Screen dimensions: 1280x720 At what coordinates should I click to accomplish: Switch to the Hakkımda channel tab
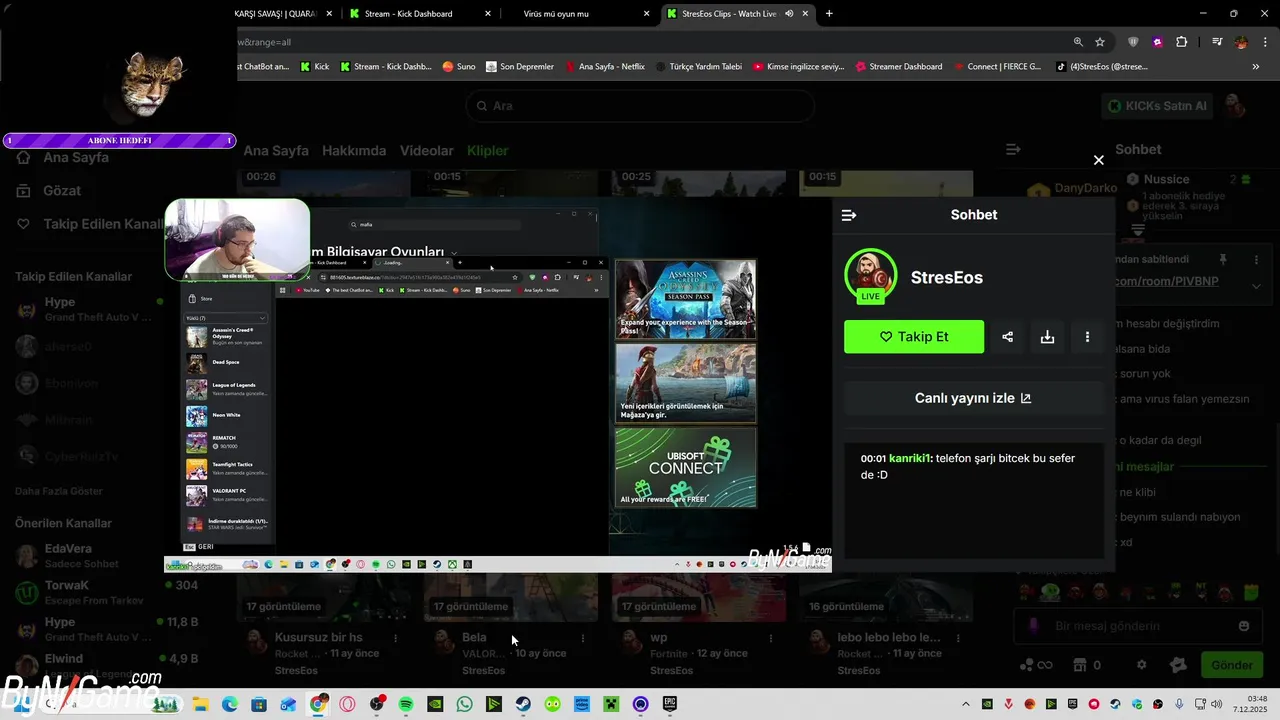pyautogui.click(x=354, y=151)
